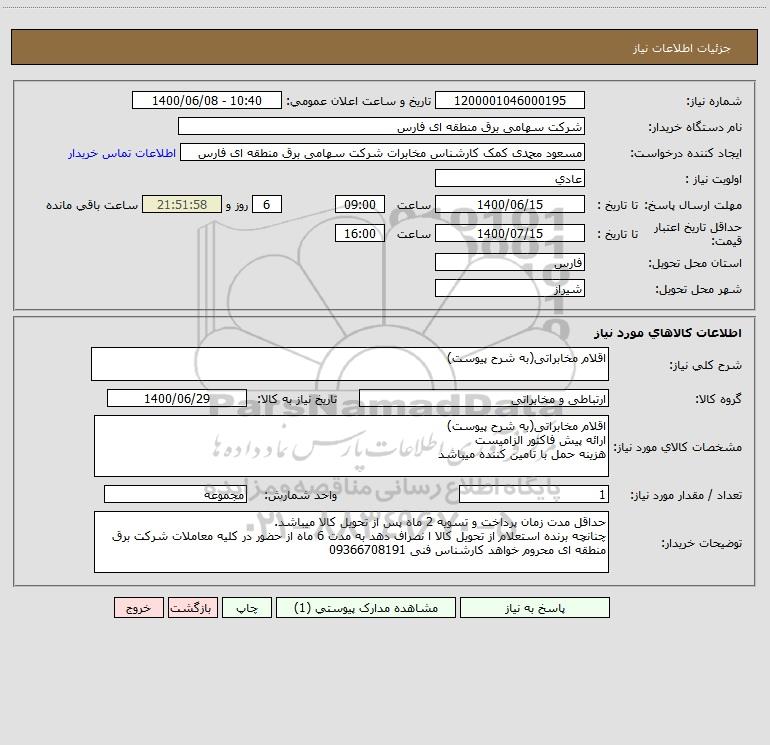Image resolution: width=770 pixels, height=745 pixels.
Task: Click the label تعداد / مقدار مورد نیاز
Action: pos(686,495)
